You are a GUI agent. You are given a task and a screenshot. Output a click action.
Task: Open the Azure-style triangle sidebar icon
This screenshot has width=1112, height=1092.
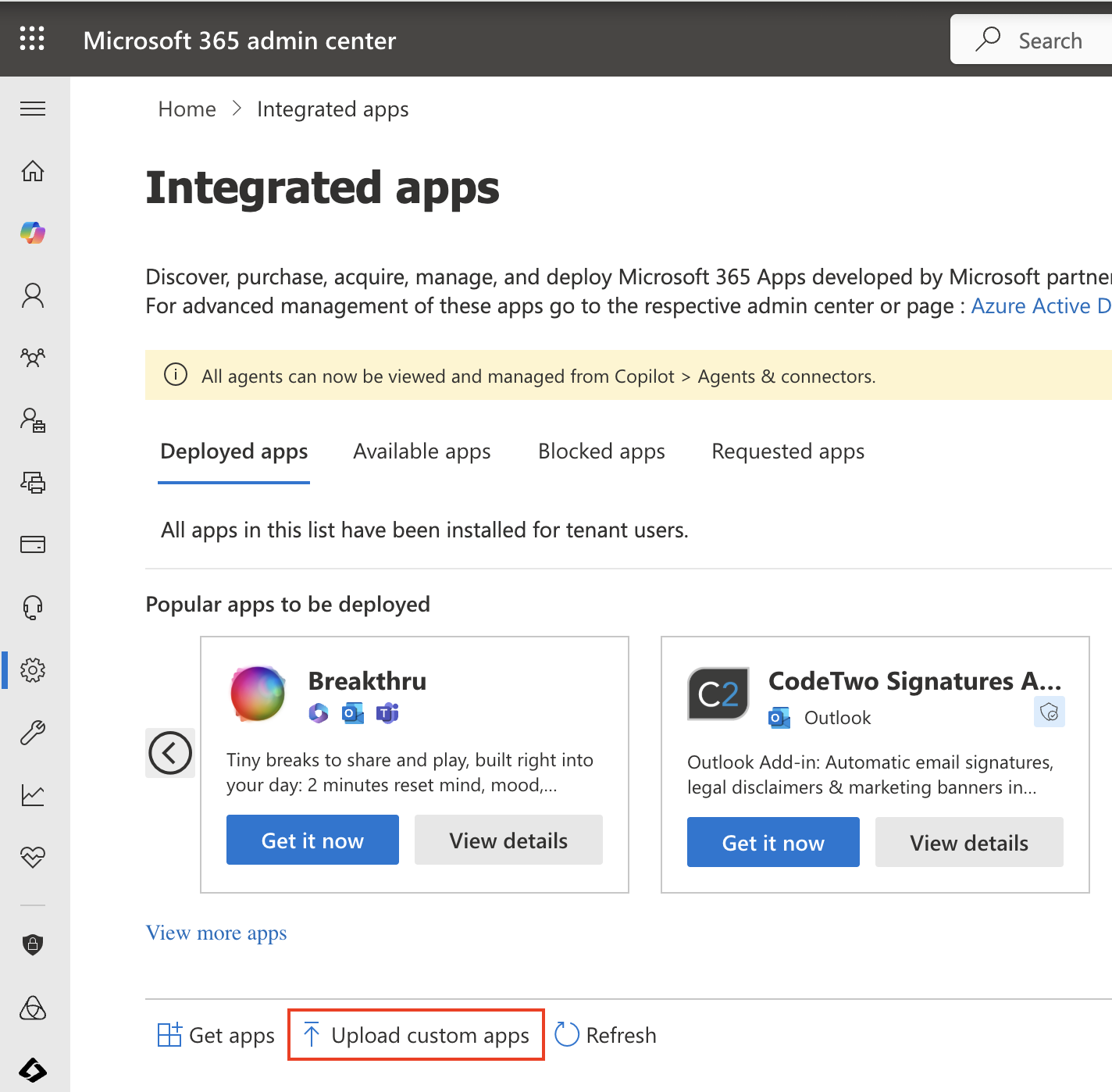click(x=33, y=1008)
